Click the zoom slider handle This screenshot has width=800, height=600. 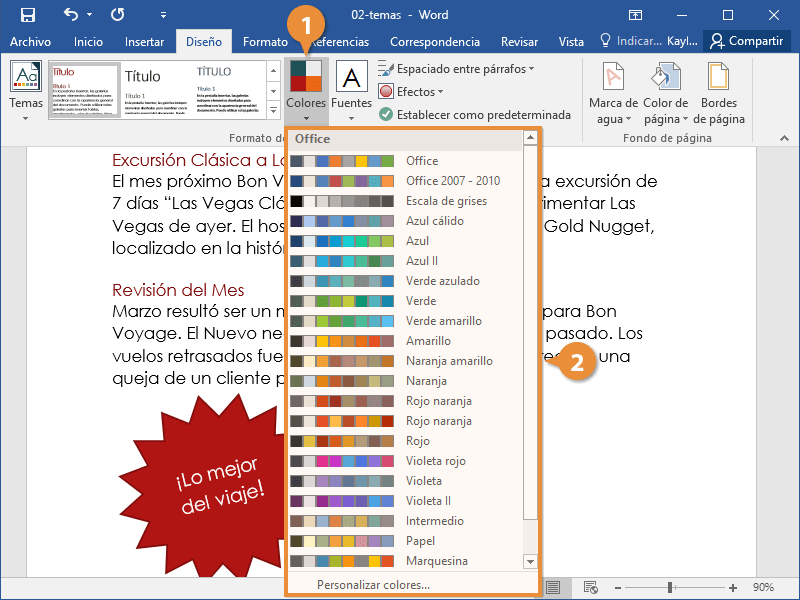point(670,588)
